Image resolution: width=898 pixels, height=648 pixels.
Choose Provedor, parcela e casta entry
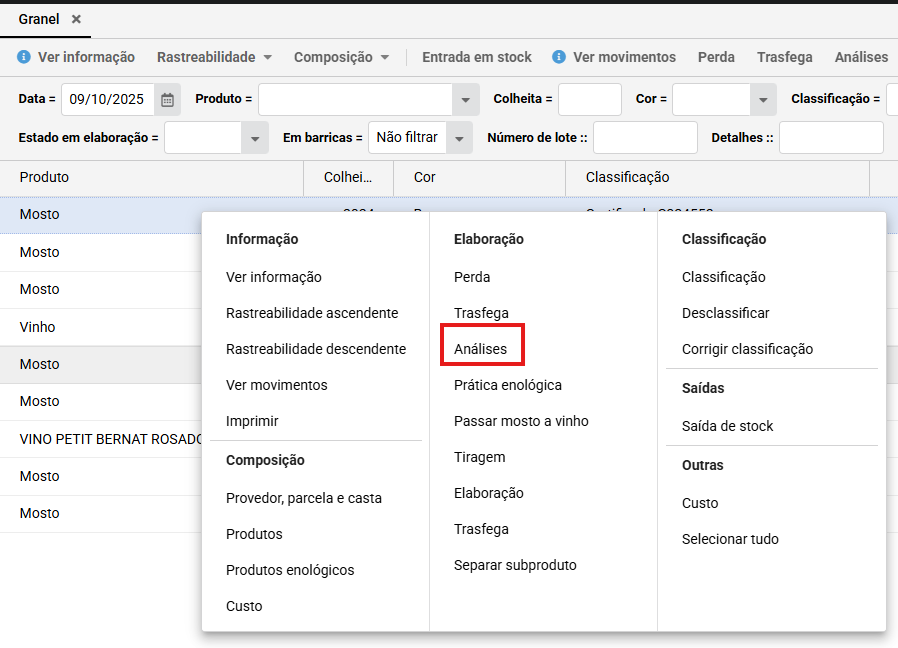304,498
